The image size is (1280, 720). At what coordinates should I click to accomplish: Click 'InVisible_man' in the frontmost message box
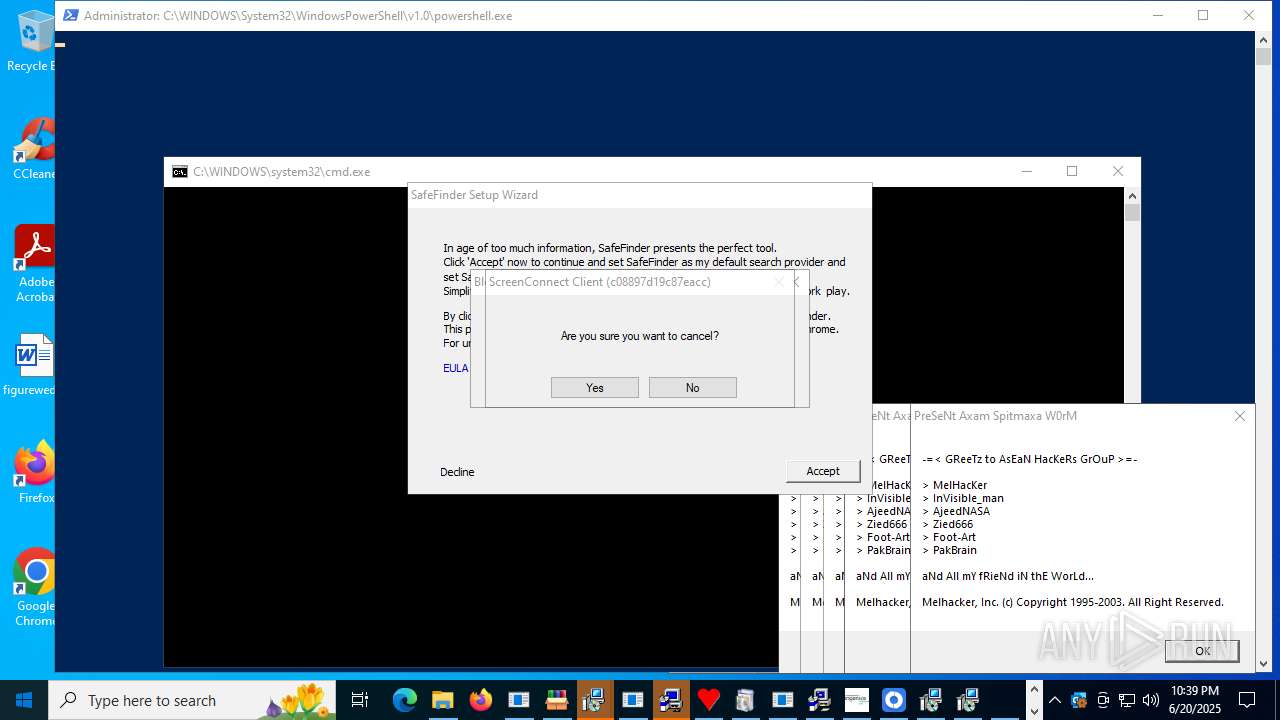[x=968, y=498]
